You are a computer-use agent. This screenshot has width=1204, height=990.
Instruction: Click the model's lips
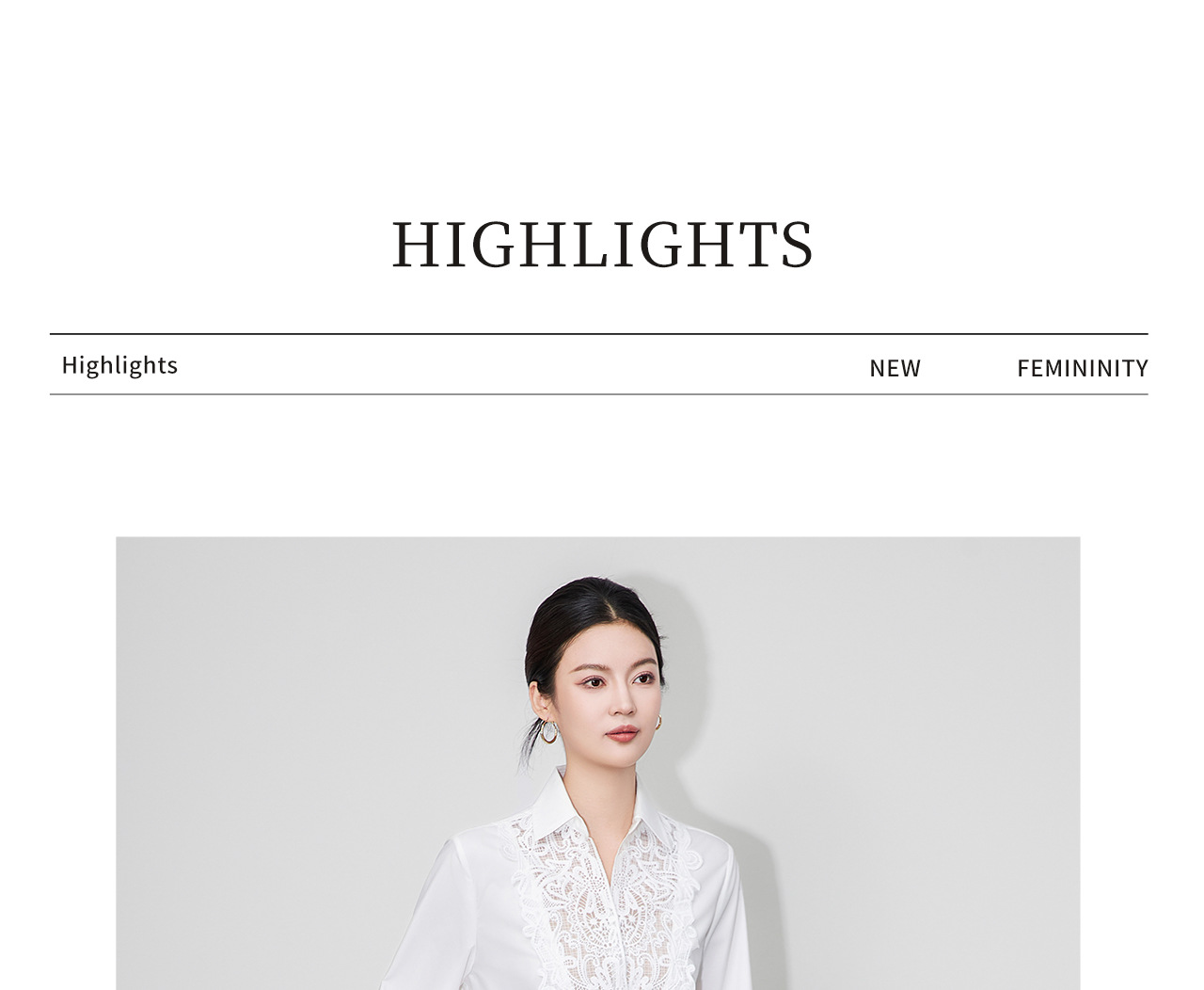tap(621, 731)
